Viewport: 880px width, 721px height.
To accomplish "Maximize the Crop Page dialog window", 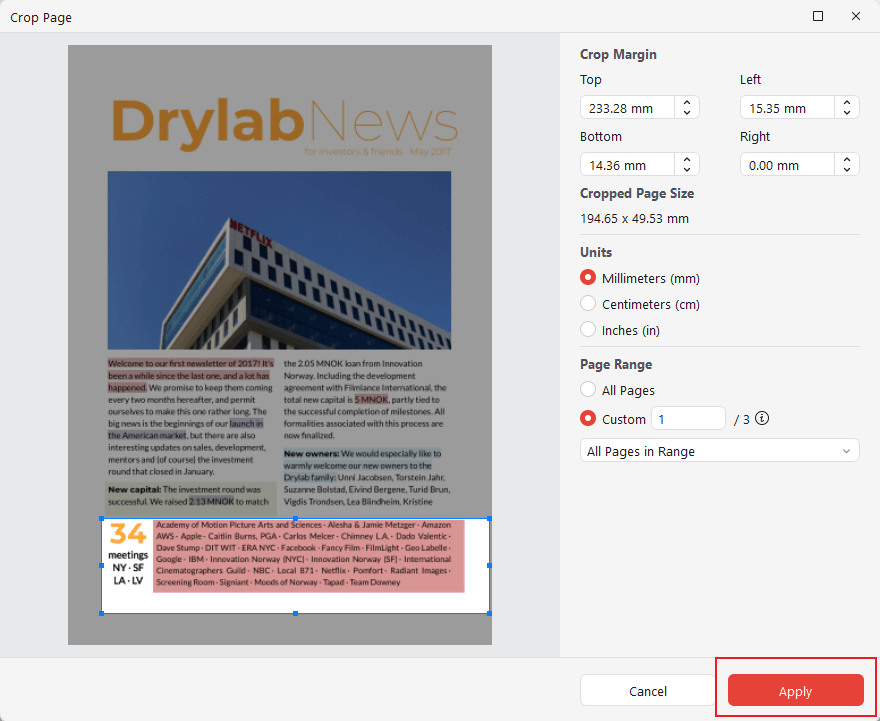I will pos(818,17).
